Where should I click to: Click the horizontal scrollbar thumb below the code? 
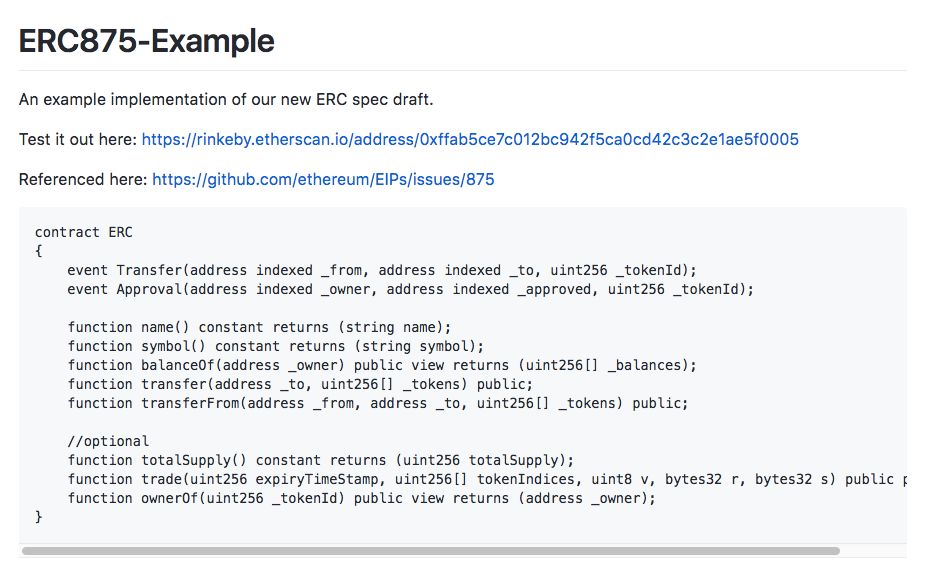tap(430, 551)
